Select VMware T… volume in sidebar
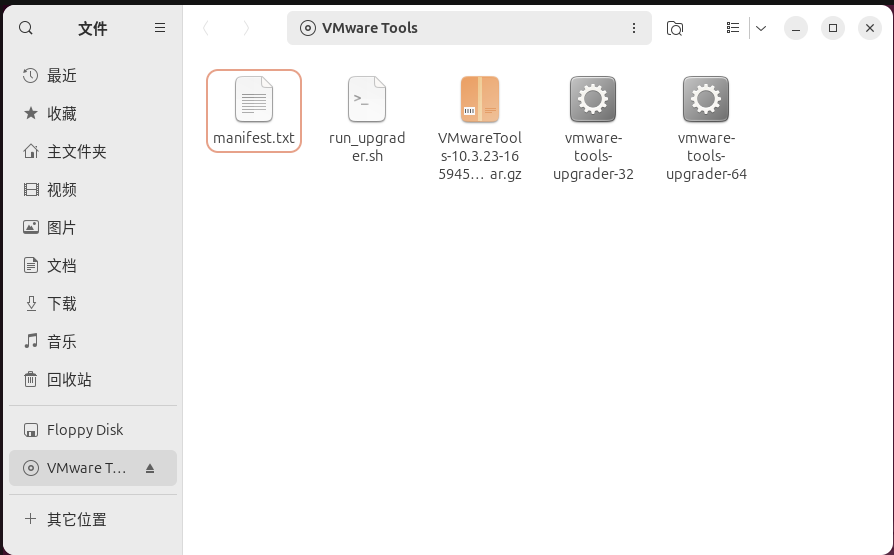 [93, 468]
